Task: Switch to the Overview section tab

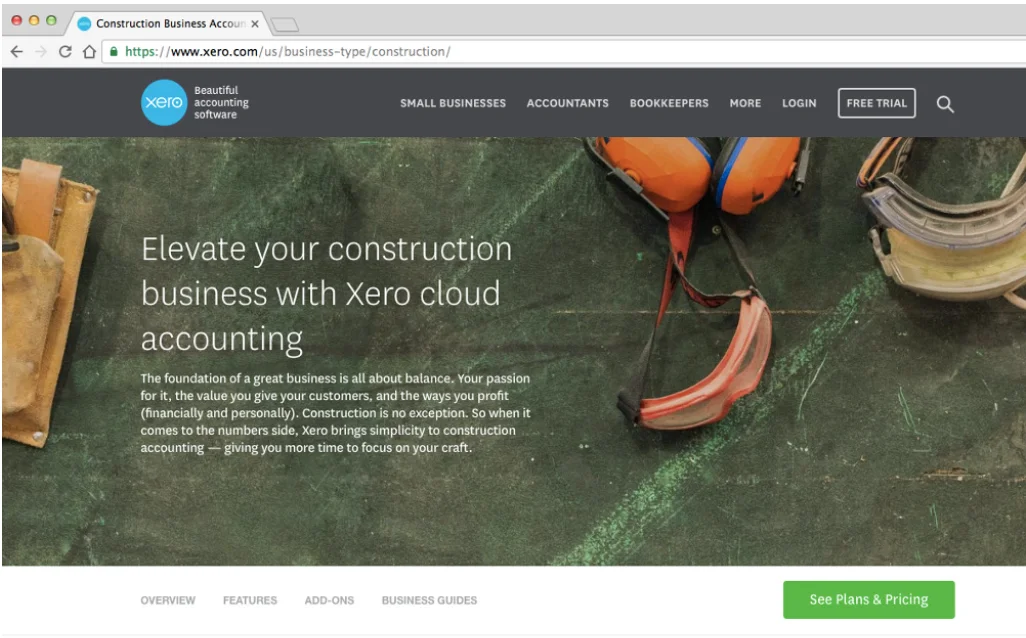Action: 168,600
